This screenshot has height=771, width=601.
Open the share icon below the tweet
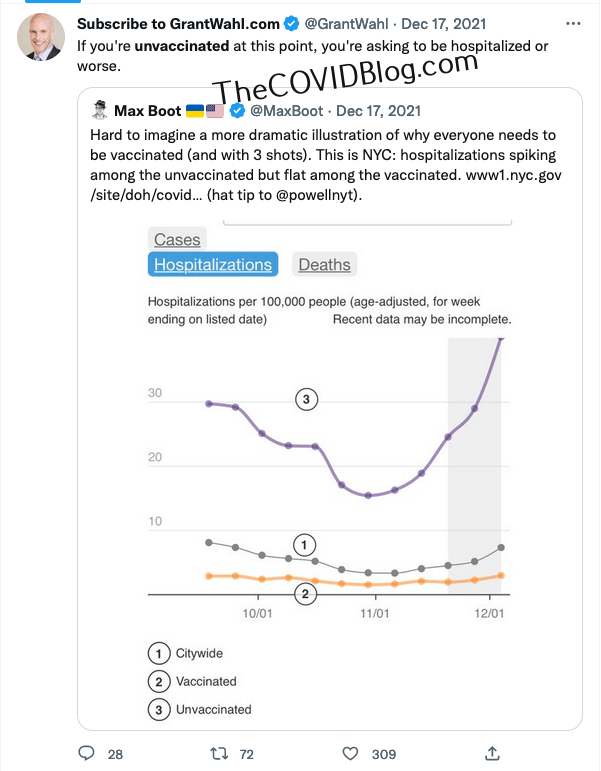pyautogui.click(x=492, y=753)
